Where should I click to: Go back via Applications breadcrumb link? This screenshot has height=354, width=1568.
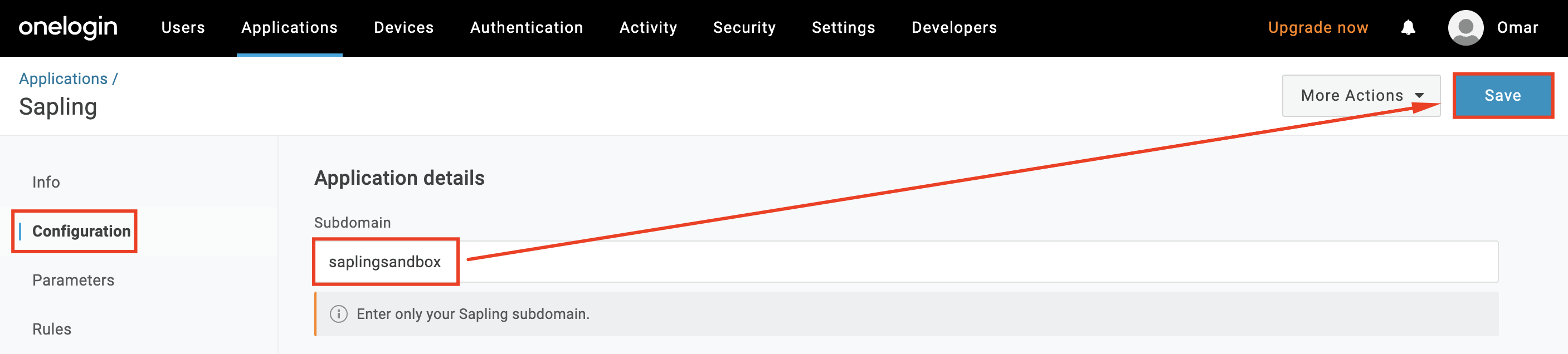click(x=63, y=78)
